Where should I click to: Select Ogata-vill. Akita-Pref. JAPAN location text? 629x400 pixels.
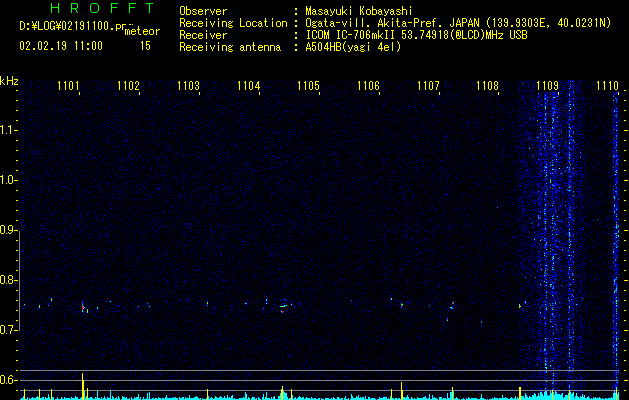point(458,23)
